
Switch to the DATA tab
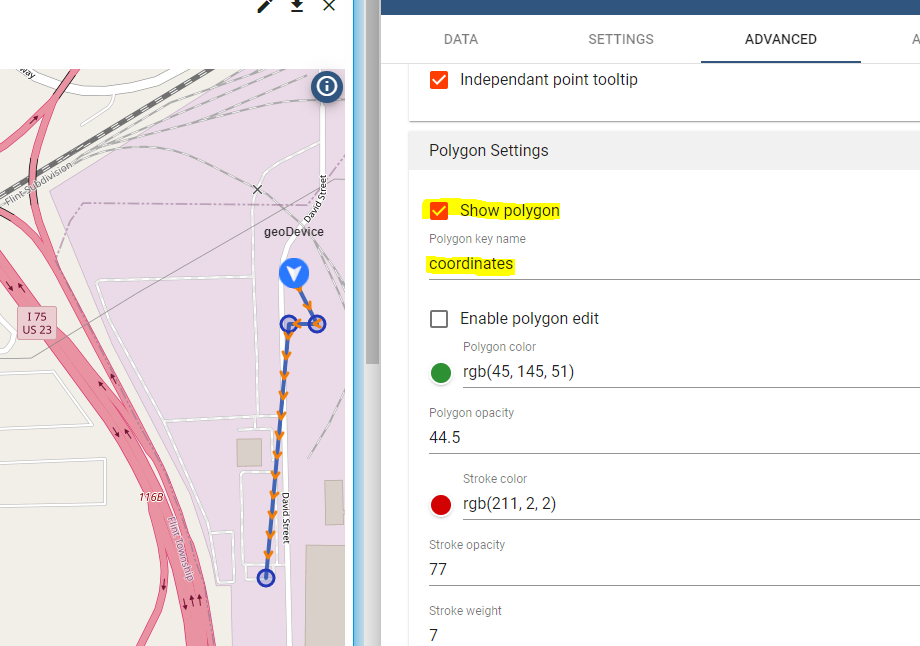pyautogui.click(x=461, y=39)
